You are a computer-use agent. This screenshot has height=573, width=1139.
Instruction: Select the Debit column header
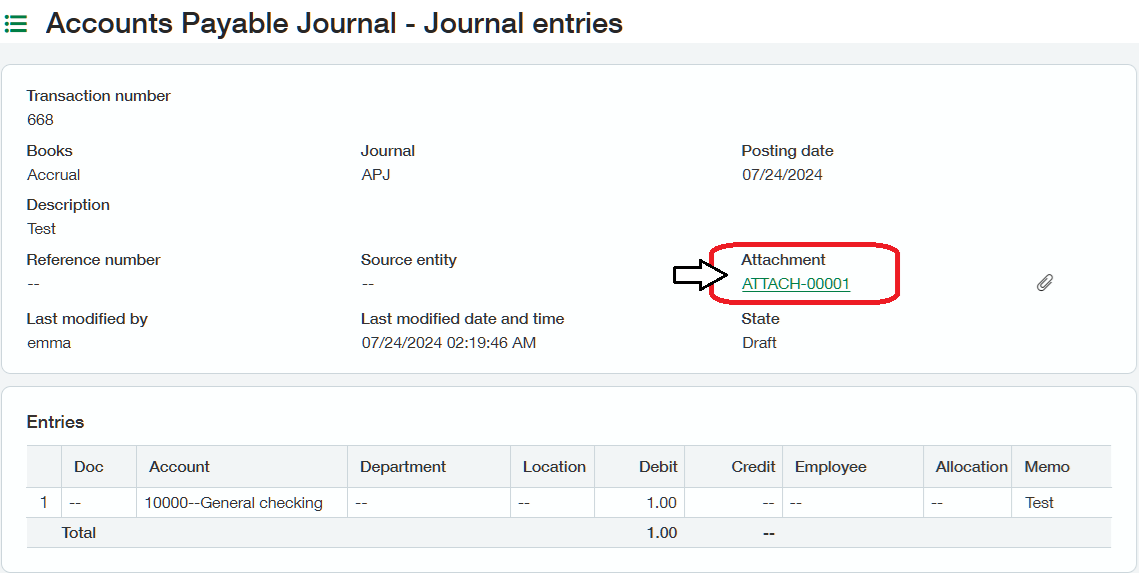click(x=658, y=467)
